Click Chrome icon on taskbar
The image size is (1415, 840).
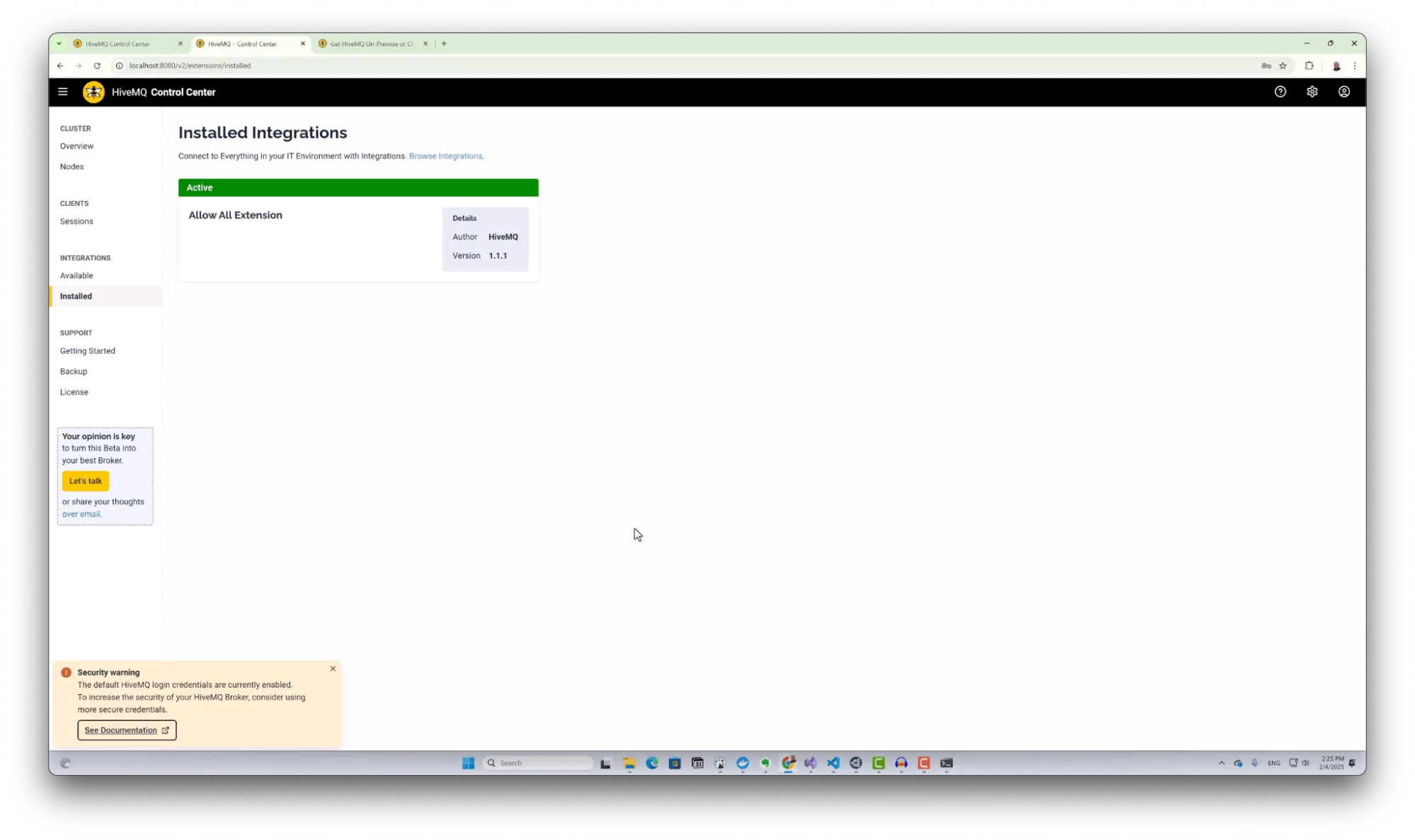[788, 763]
